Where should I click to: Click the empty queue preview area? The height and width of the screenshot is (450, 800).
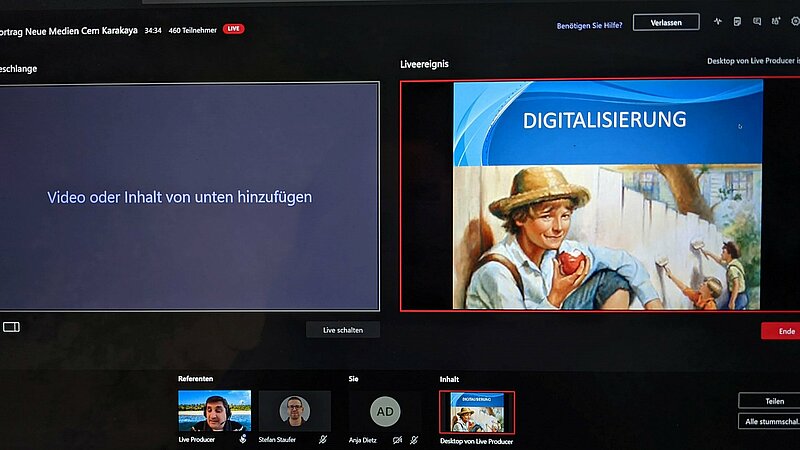pyautogui.click(x=189, y=197)
